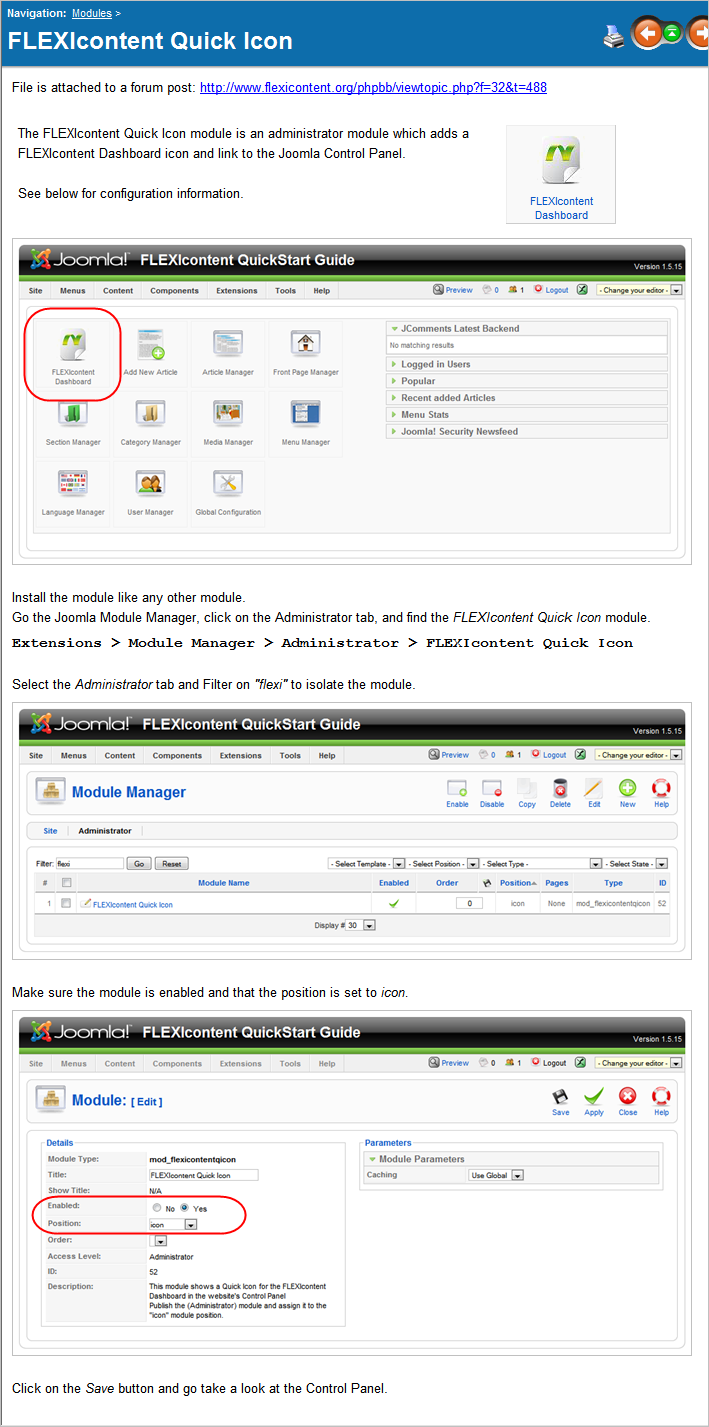Click the Close icon in Module Edit toolbar
709x1427 pixels.
click(627, 1102)
